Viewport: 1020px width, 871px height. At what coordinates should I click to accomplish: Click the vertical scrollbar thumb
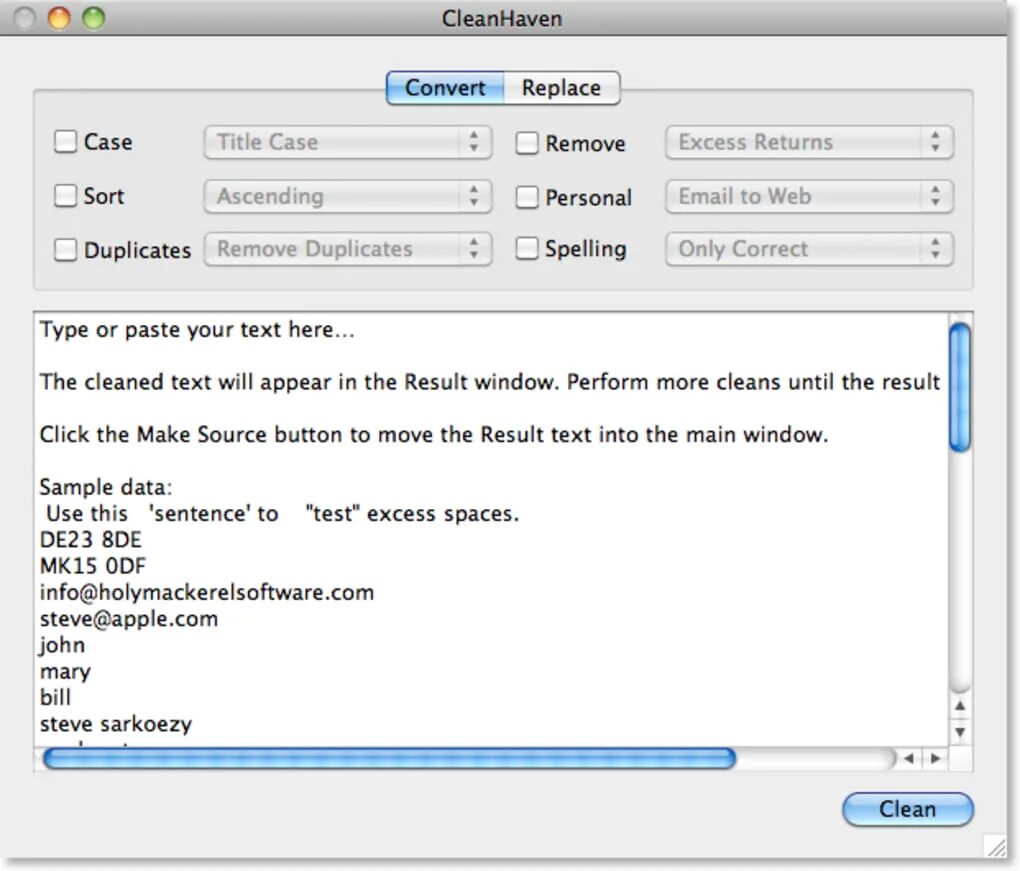[960, 387]
